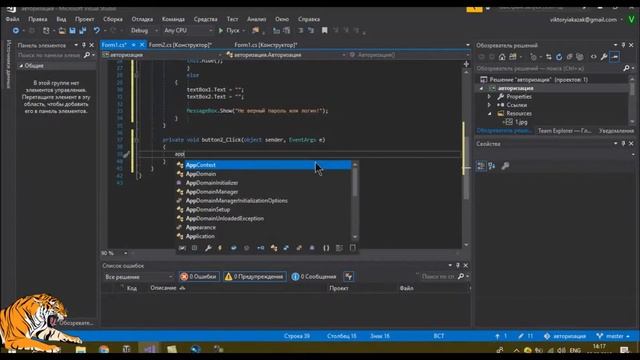
Task: Expand the Properties node in the tree
Action: tap(489, 97)
